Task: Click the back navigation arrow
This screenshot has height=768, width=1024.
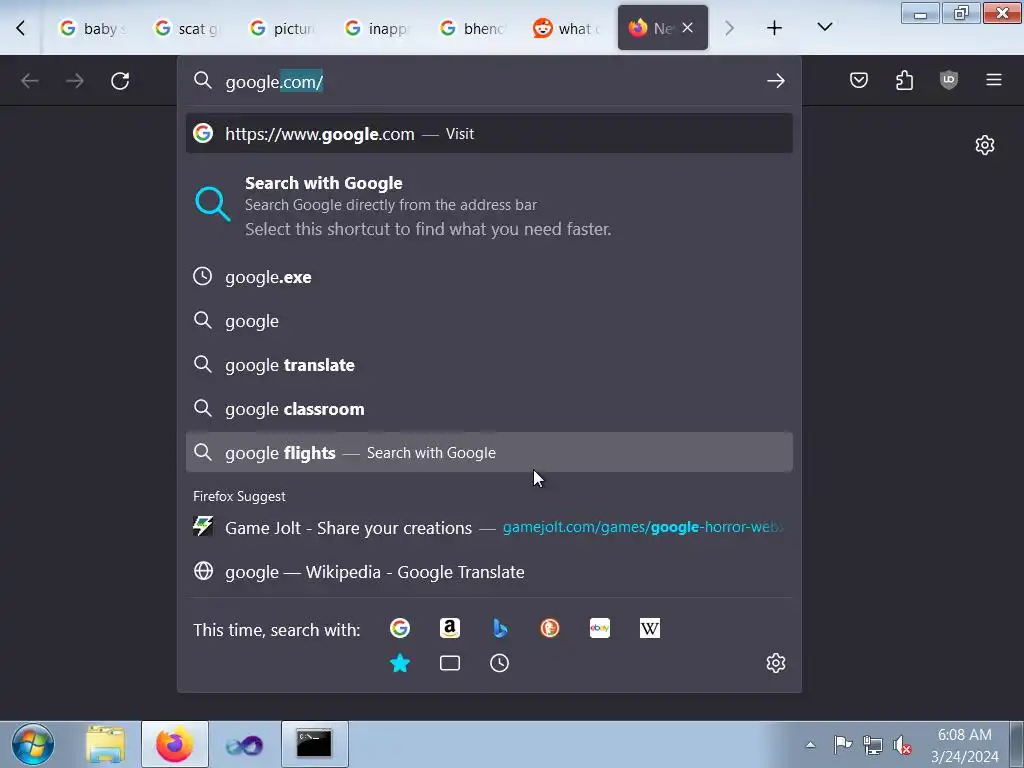Action: tap(30, 81)
